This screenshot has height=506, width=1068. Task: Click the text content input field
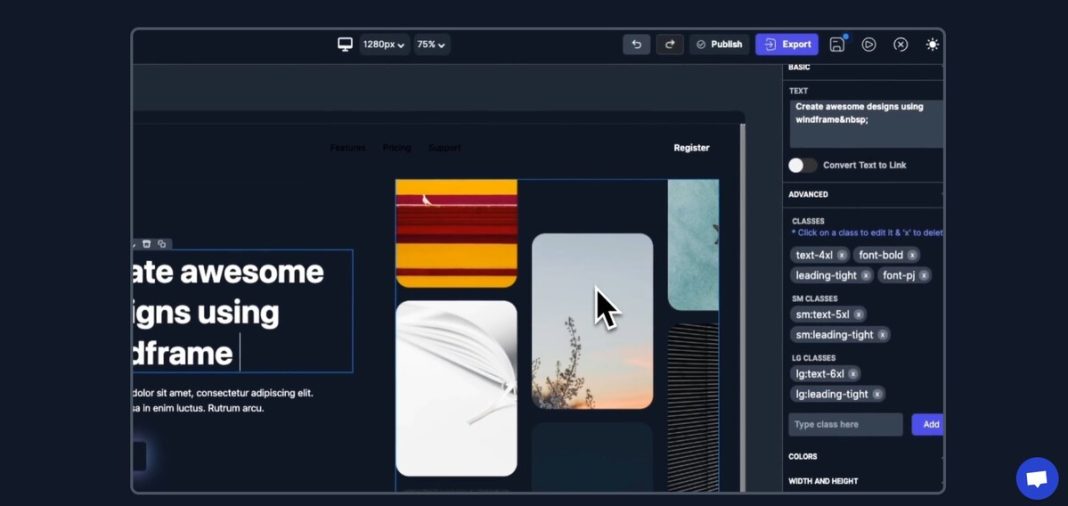click(866, 124)
